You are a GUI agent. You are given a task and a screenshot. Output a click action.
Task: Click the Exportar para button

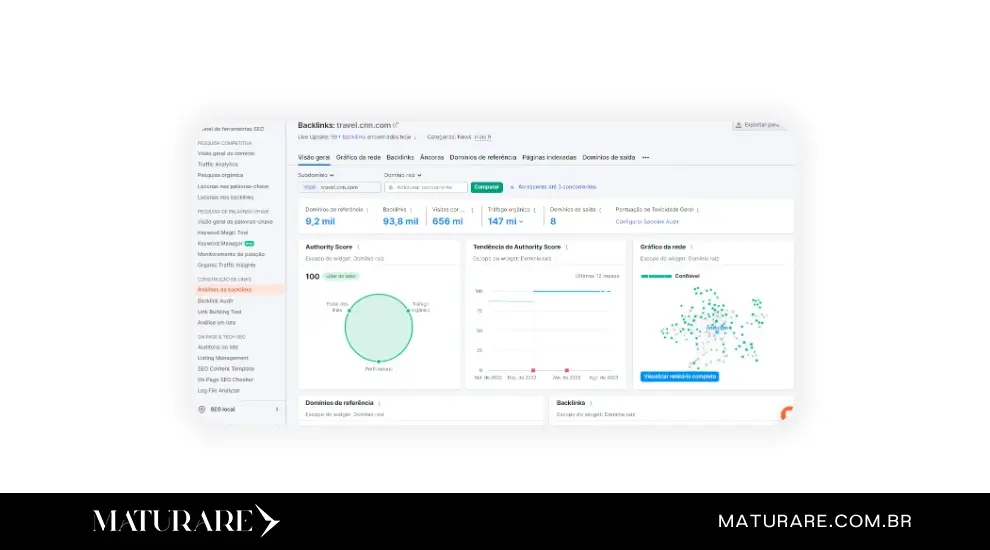click(759, 125)
